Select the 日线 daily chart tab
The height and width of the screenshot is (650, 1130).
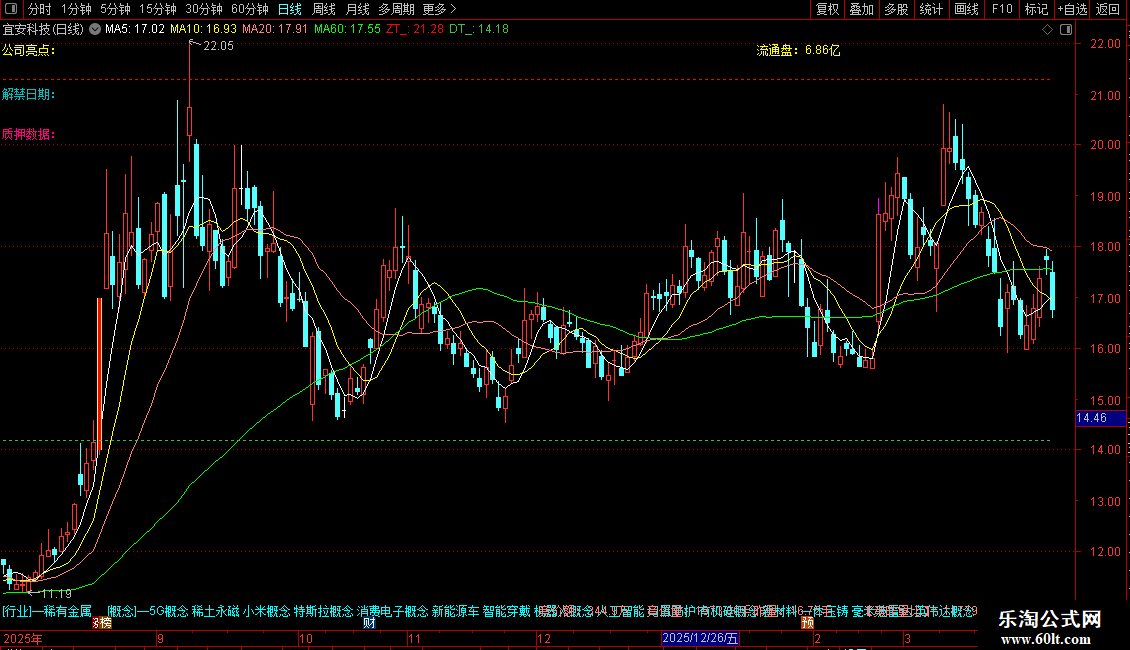pos(290,9)
